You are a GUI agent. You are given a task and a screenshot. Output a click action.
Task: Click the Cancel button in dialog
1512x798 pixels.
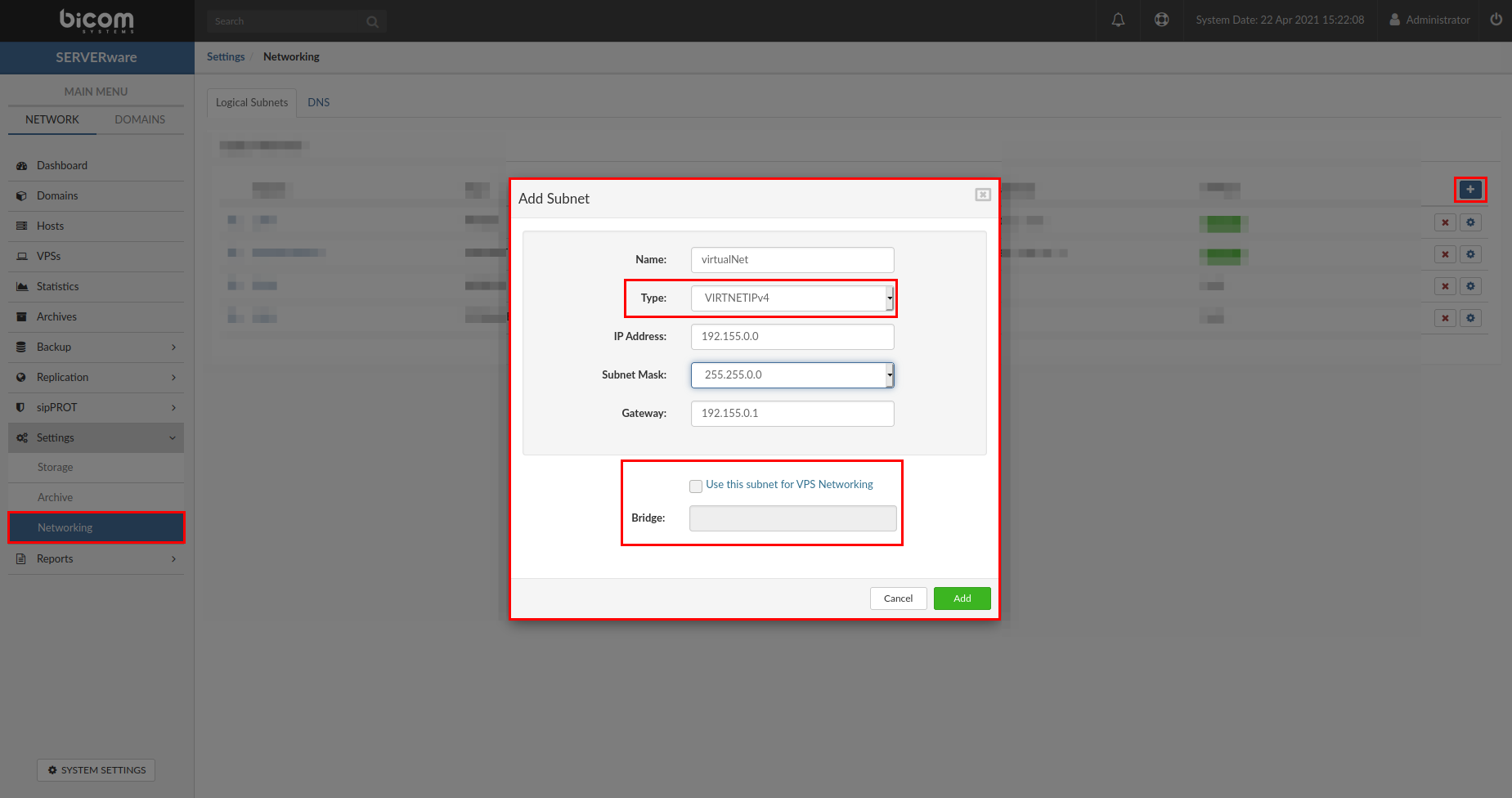[898, 598]
